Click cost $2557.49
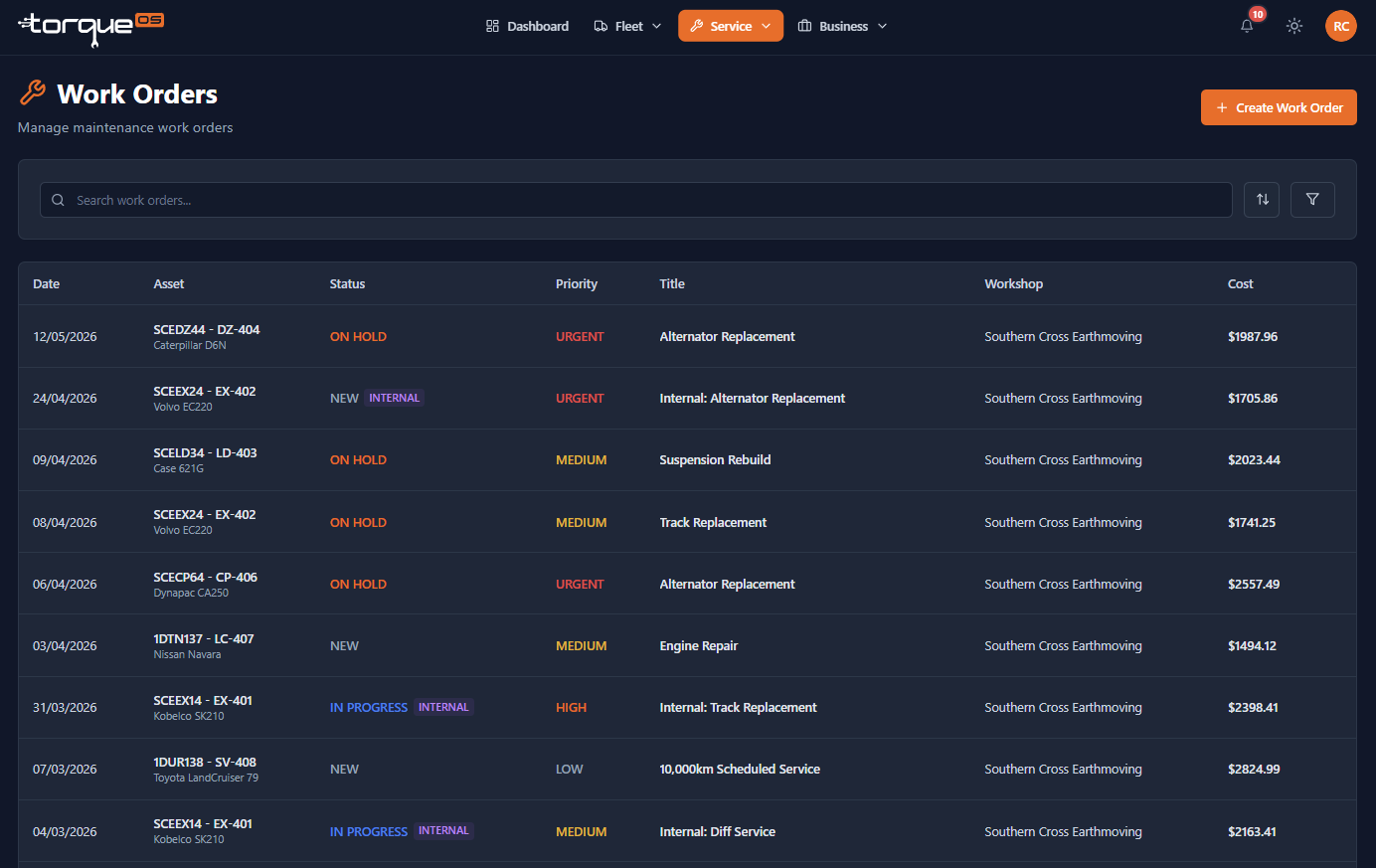The image size is (1376, 868). (x=1254, y=584)
